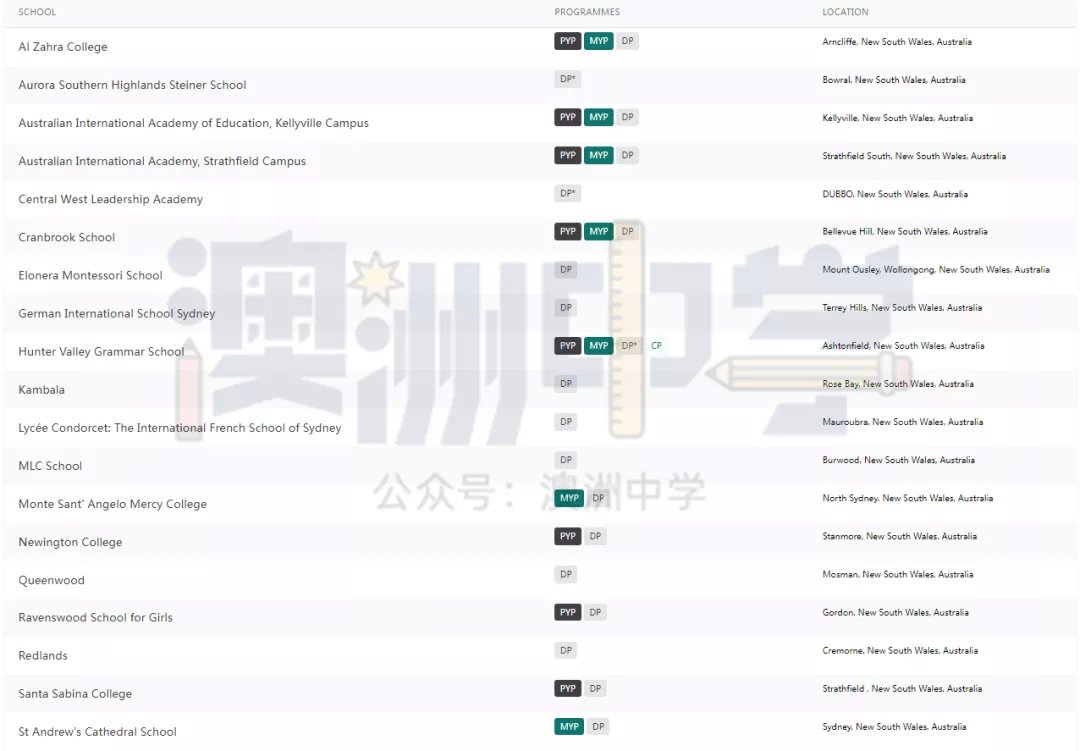Click DP badge for German International School
Image resolution: width=1080 pixels, height=751 pixels.
coord(565,308)
